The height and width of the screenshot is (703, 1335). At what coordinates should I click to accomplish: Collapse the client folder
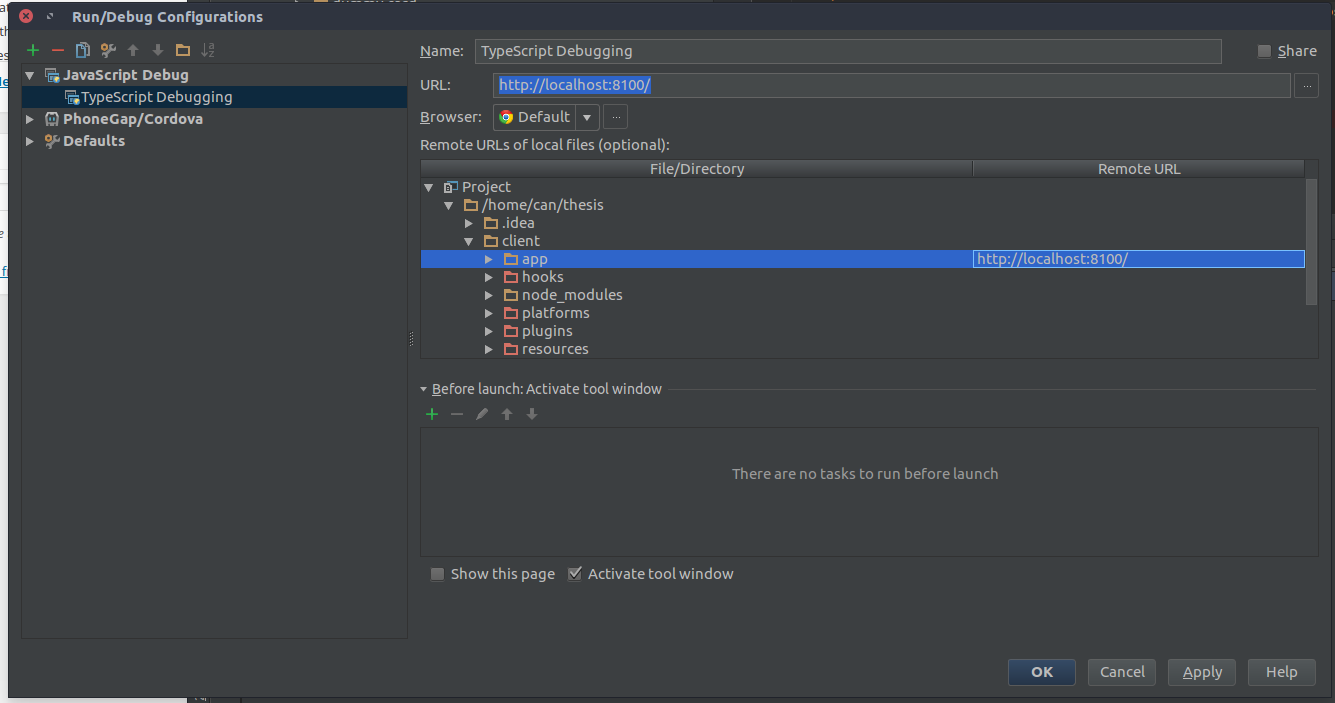coord(469,241)
